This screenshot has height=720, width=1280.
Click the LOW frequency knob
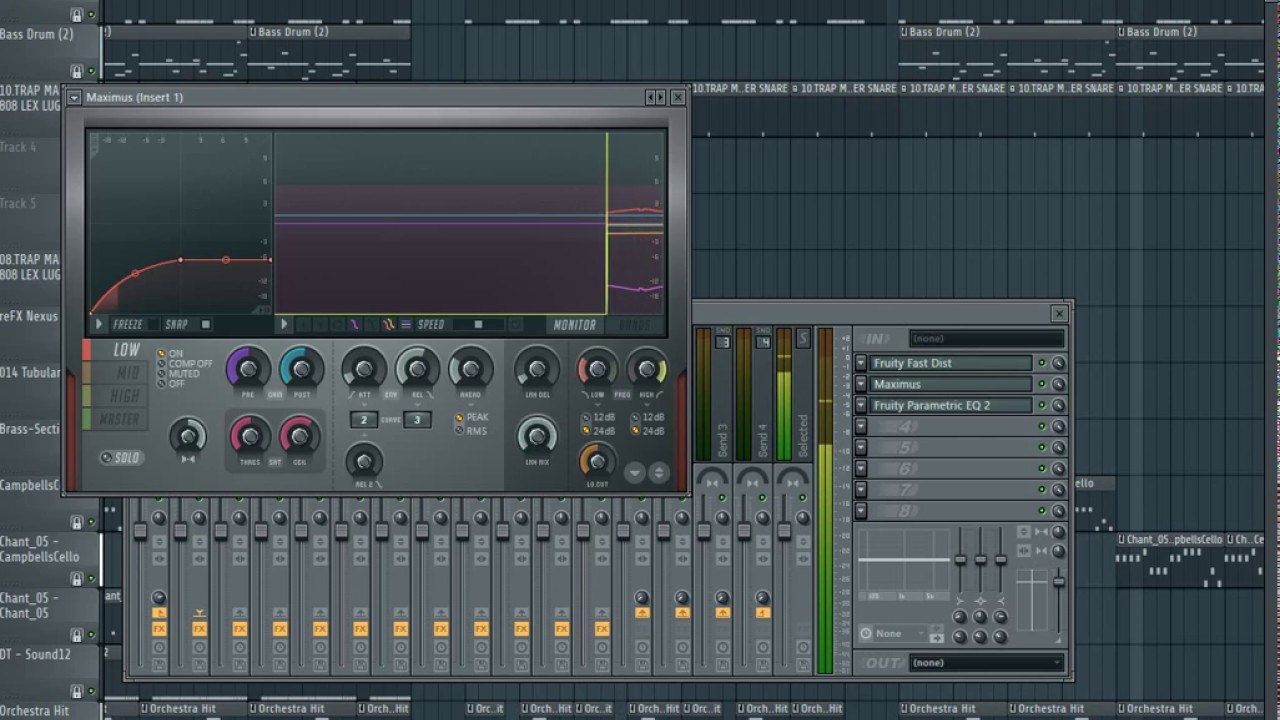[x=597, y=369]
